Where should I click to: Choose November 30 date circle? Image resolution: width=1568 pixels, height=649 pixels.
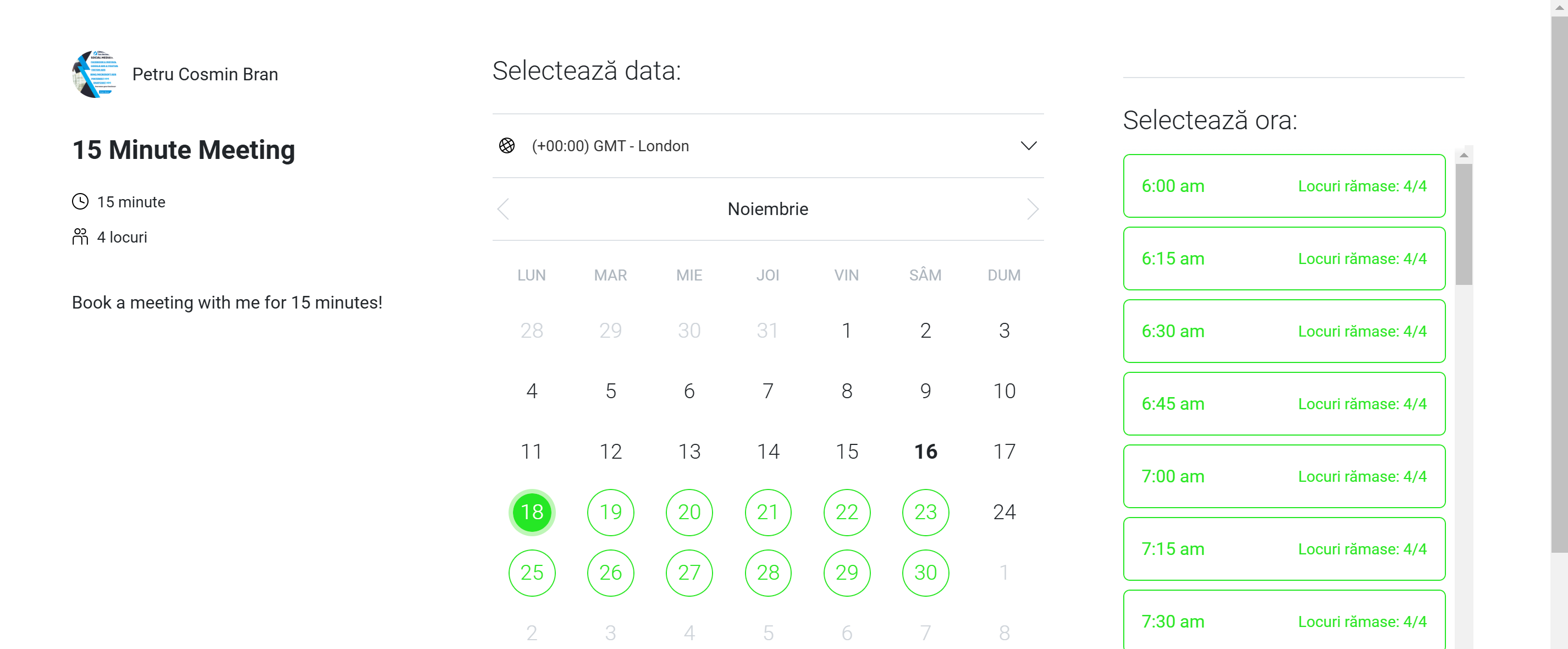click(x=925, y=573)
